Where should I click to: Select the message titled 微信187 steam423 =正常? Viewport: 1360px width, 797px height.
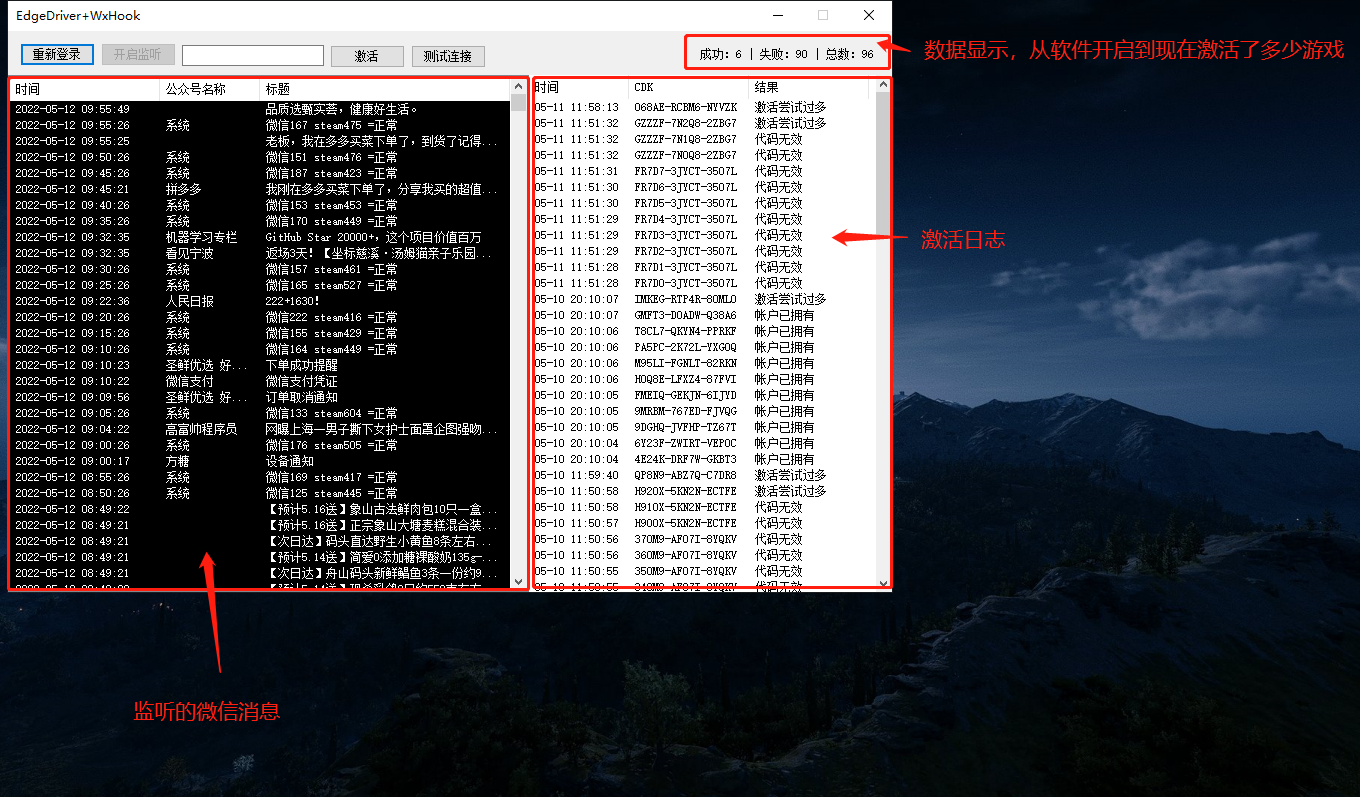point(260,173)
